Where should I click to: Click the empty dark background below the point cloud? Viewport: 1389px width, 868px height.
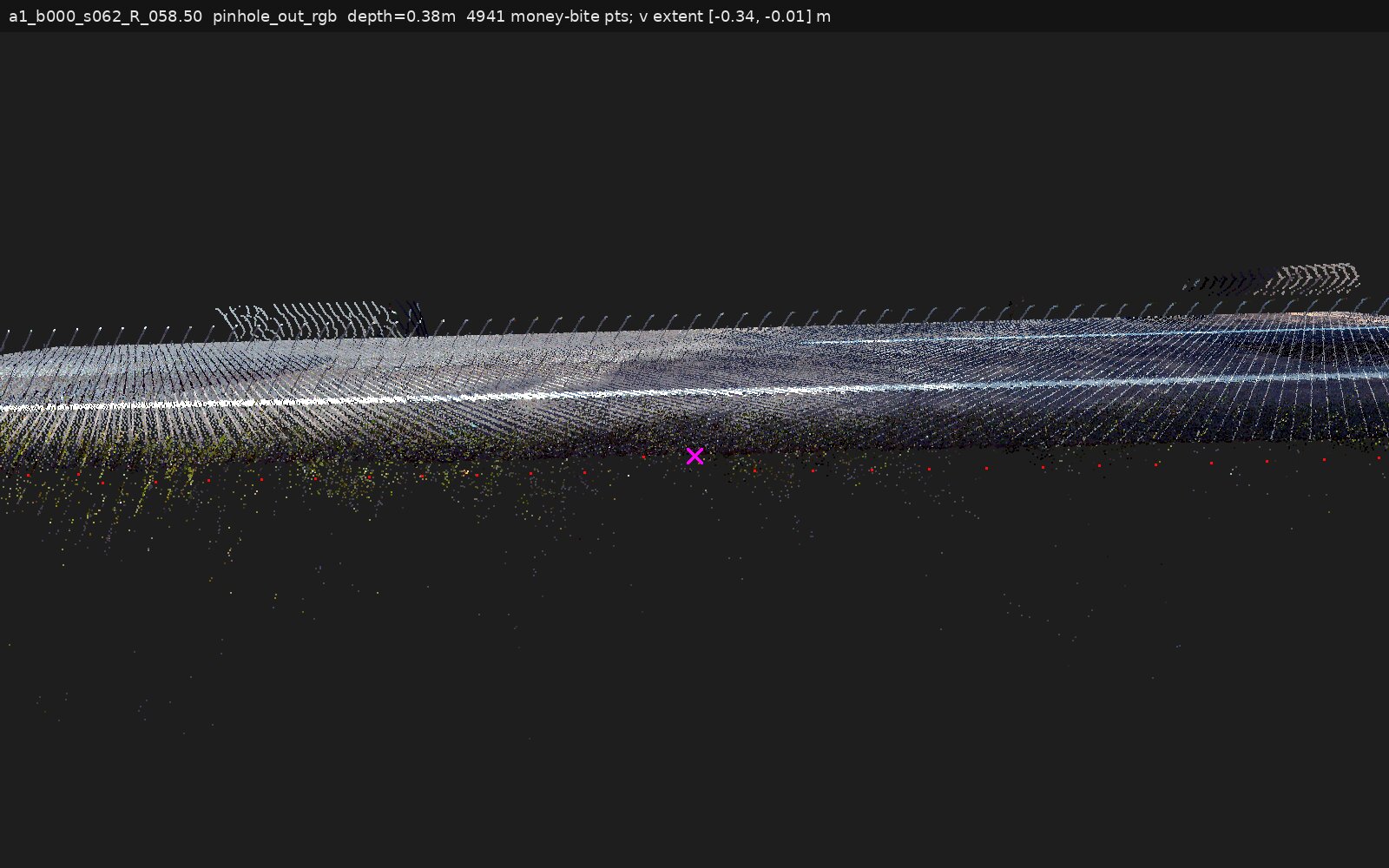pyautogui.click(x=694, y=738)
